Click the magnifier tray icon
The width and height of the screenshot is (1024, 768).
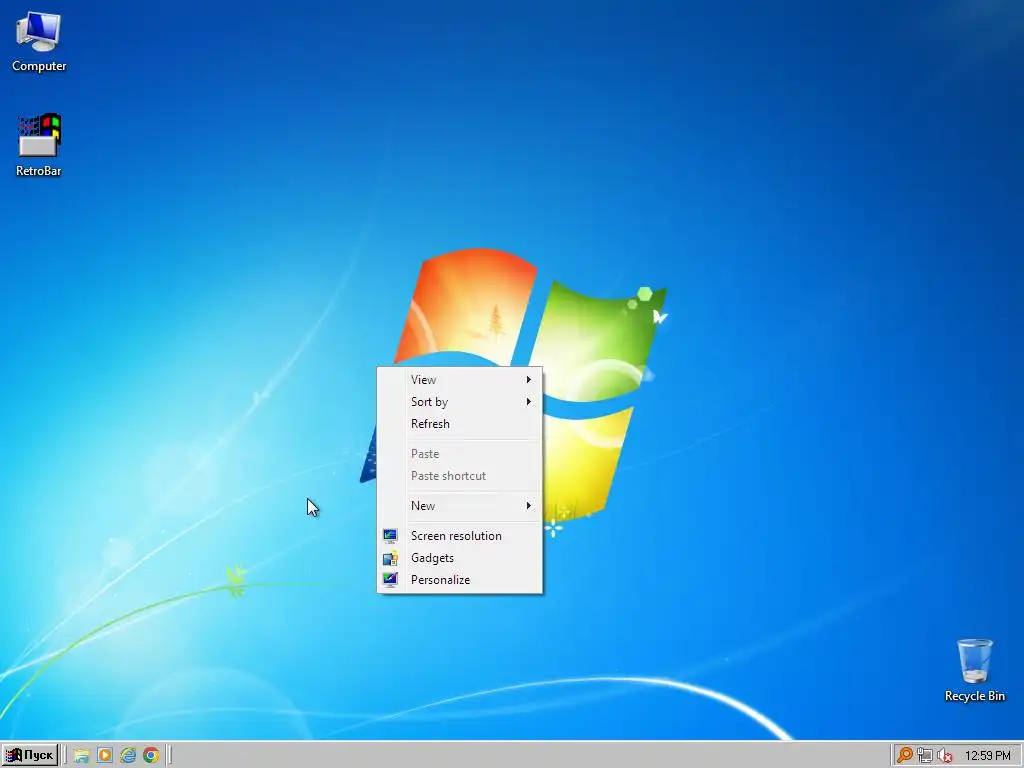(904, 756)
